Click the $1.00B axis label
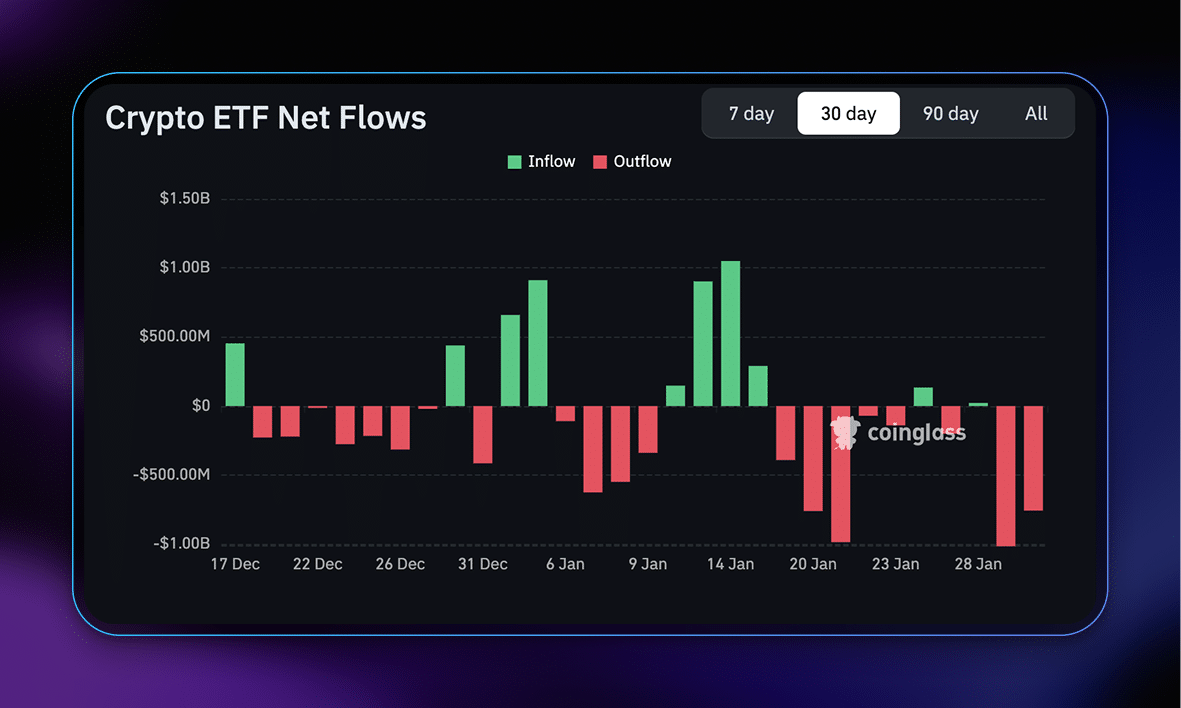The height and width of the screenshot is (708, 1181). tap(186, 267)
